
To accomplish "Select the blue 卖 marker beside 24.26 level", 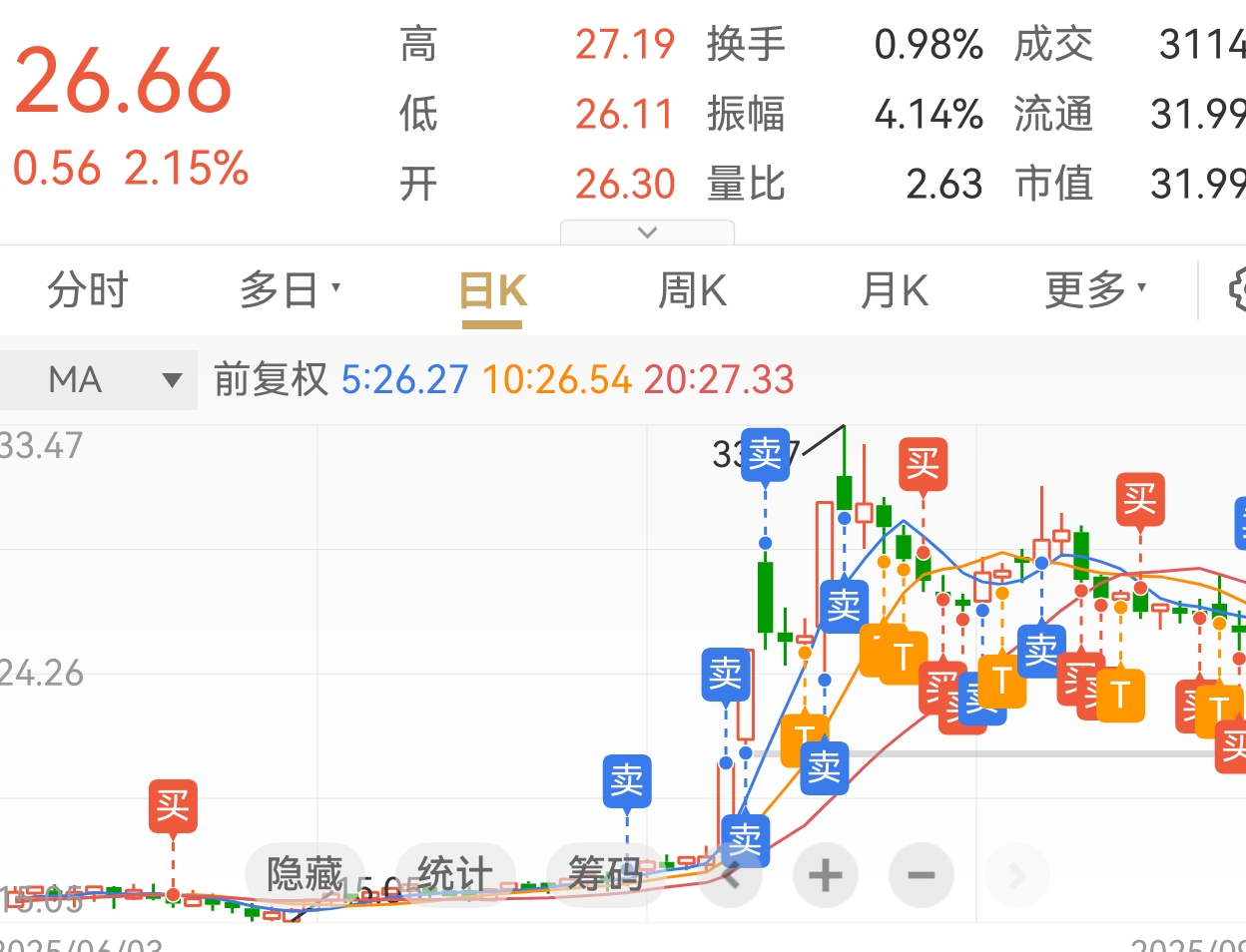I will coord(726,675).
